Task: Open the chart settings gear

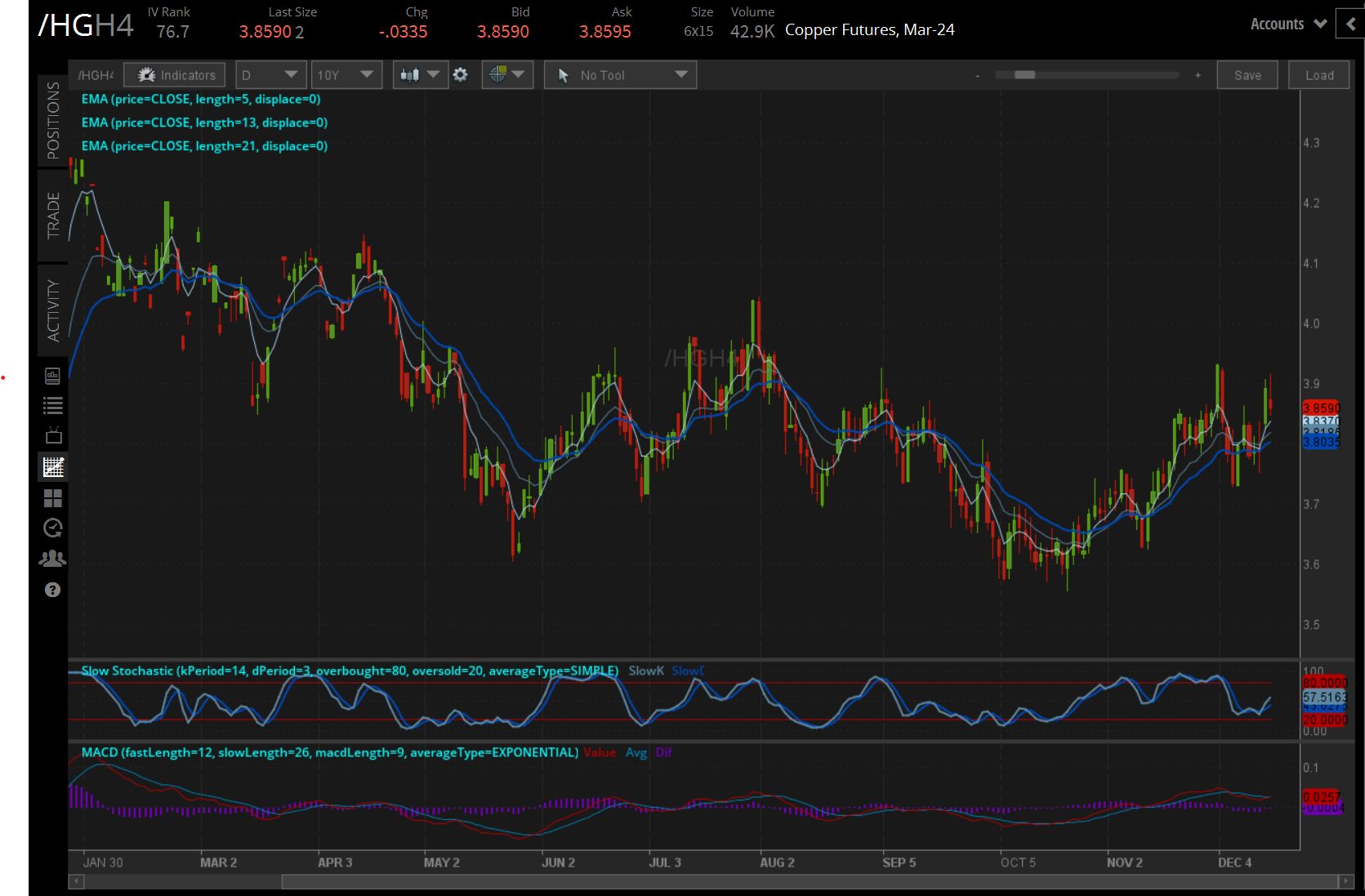Action: [461, 75]
